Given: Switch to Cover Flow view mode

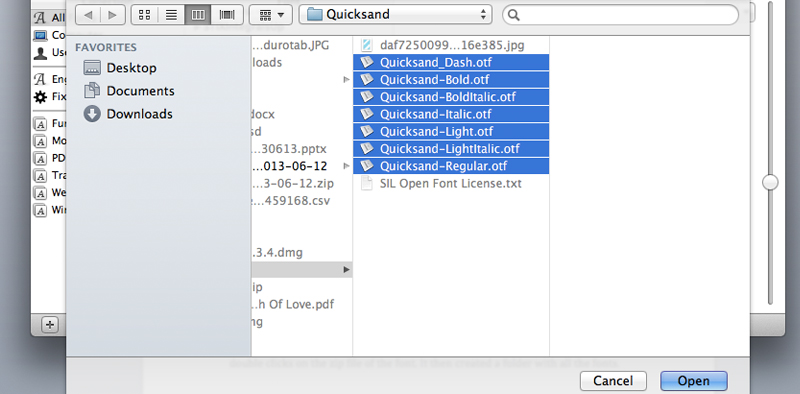Looking at the screenshot, I should pos(227,15).
